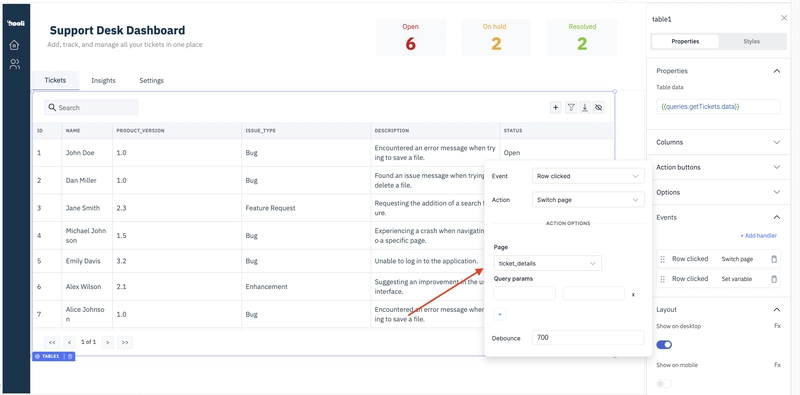This screenshot has height=395, width=800.
Task: Delete the Switch page event handler
Action: [774, 259]
